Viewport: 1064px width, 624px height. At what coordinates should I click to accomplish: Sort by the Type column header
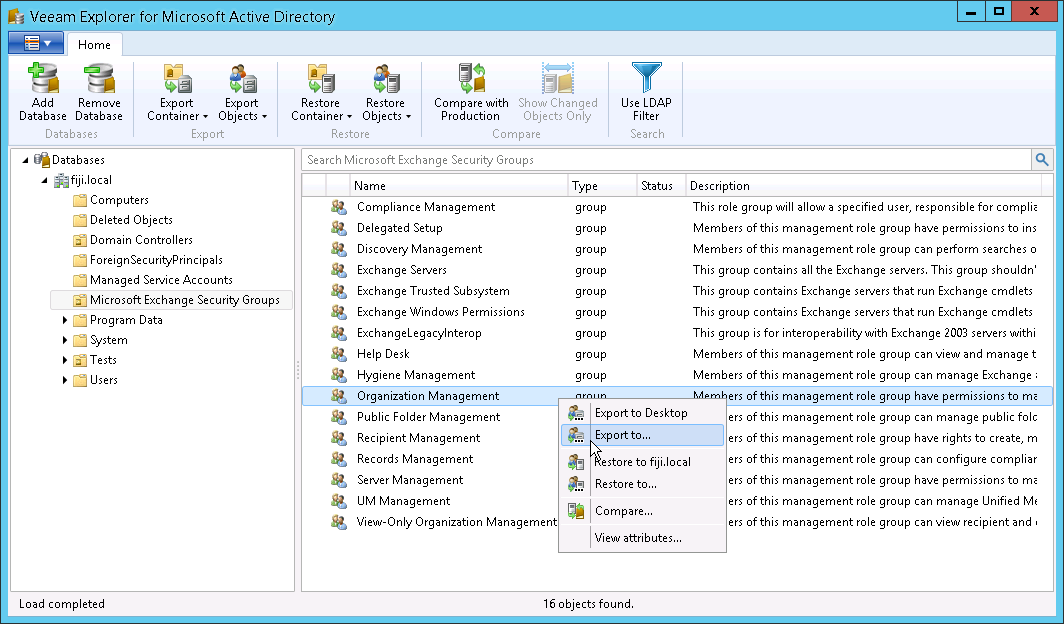602,186
